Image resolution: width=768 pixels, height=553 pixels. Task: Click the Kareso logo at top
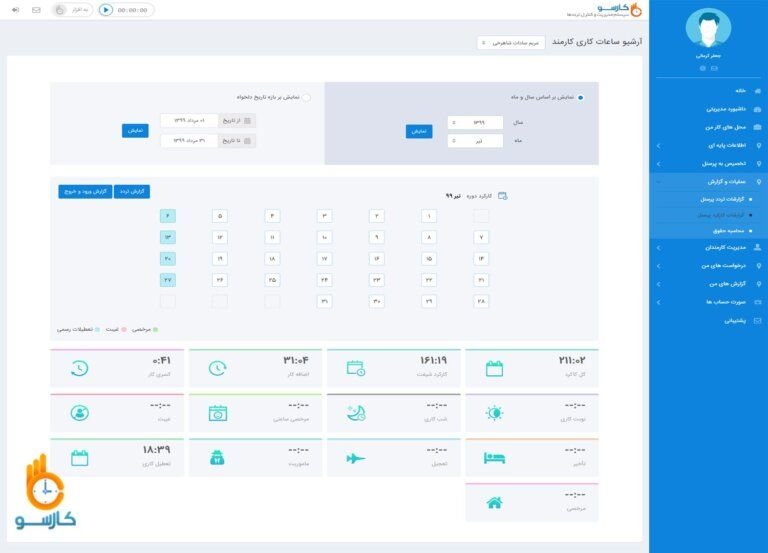[605, 9]
